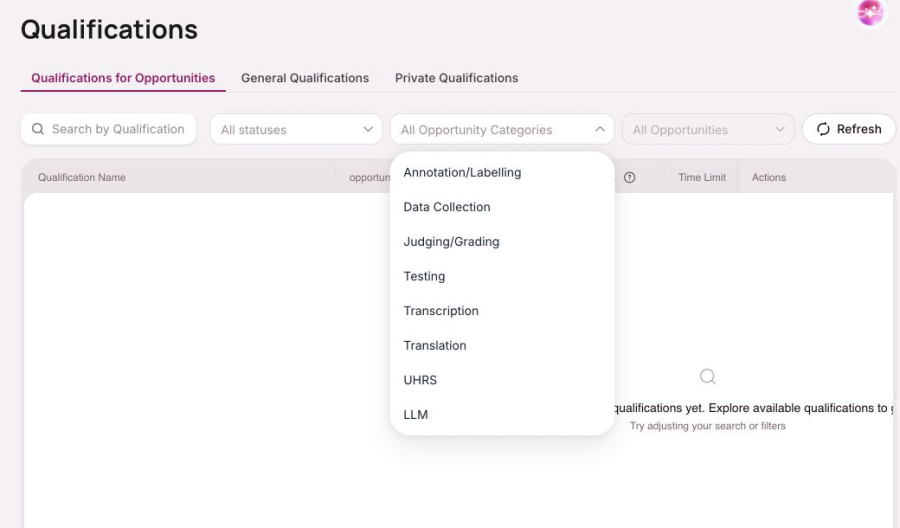The height and width of the screenshot is (528, 900).
Task: Click the empty-state search icon above the message
Action: coord(707,376)
